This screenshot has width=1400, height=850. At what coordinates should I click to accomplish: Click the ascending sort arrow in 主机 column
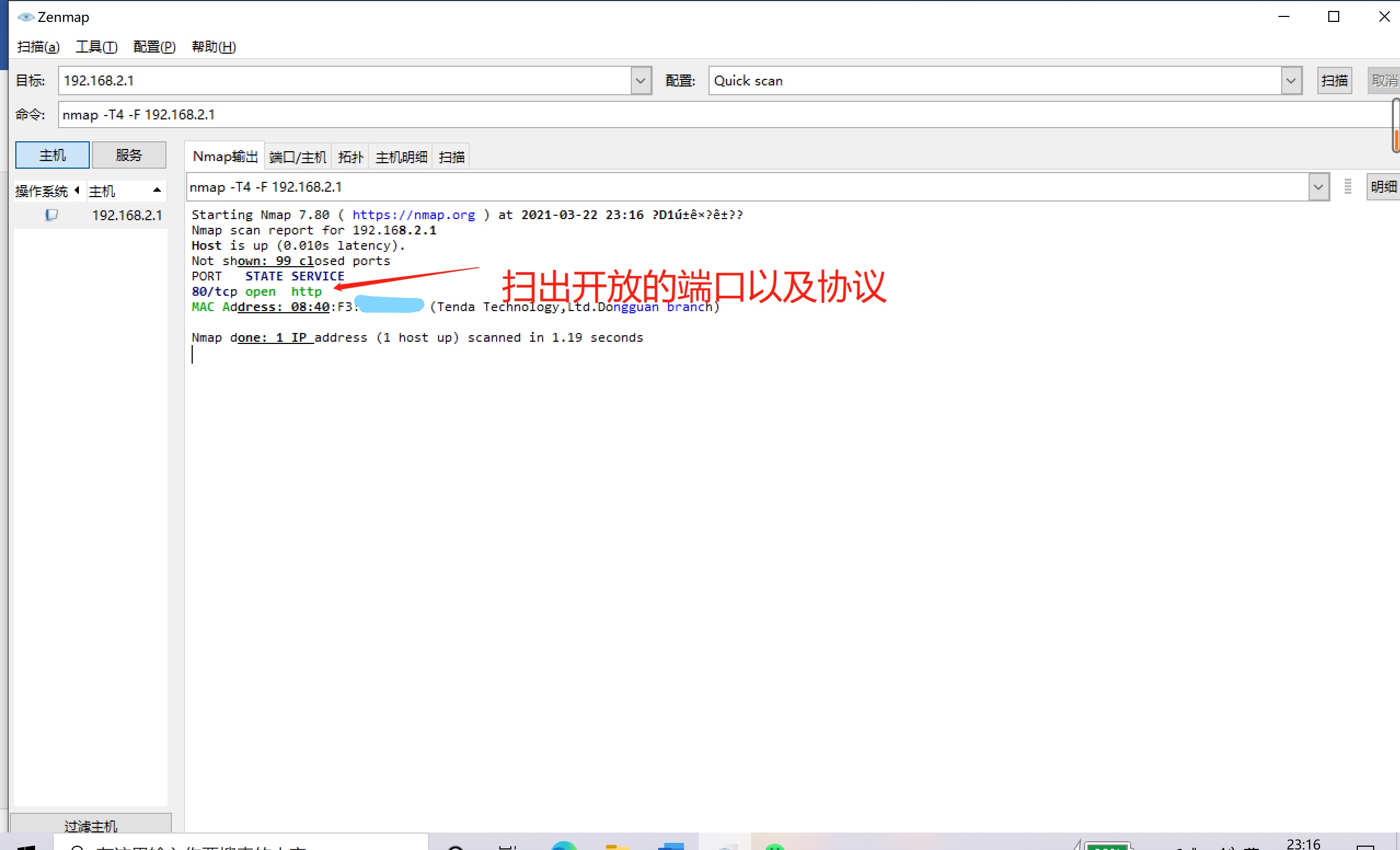pyautogui.click(x=157, y=191)
